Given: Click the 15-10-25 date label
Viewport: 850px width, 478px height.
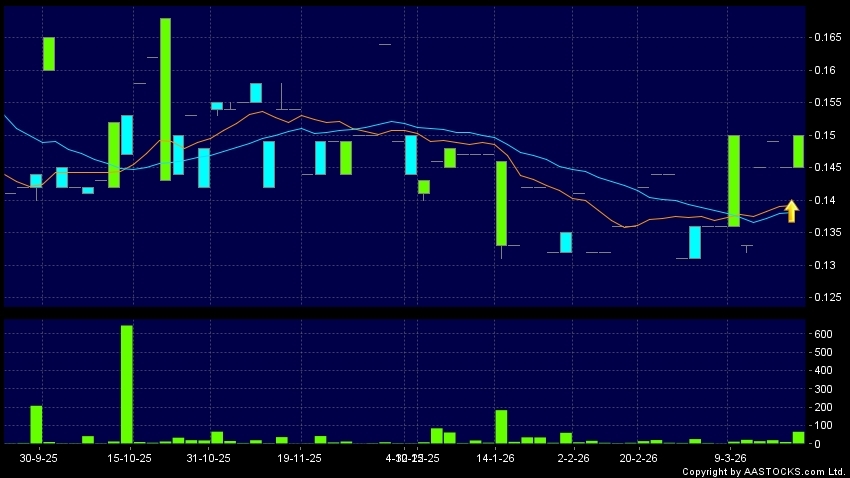Looking at the screenshot, I should pos(130,458).
